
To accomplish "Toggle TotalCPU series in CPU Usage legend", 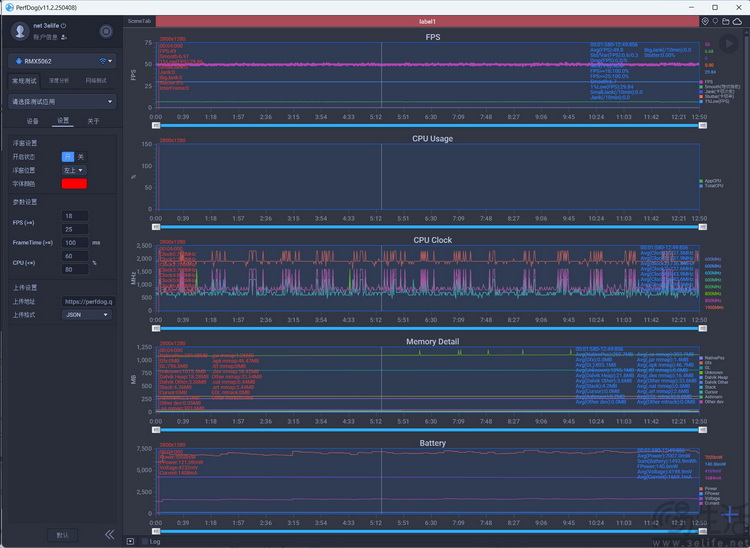I will point(711,186).
